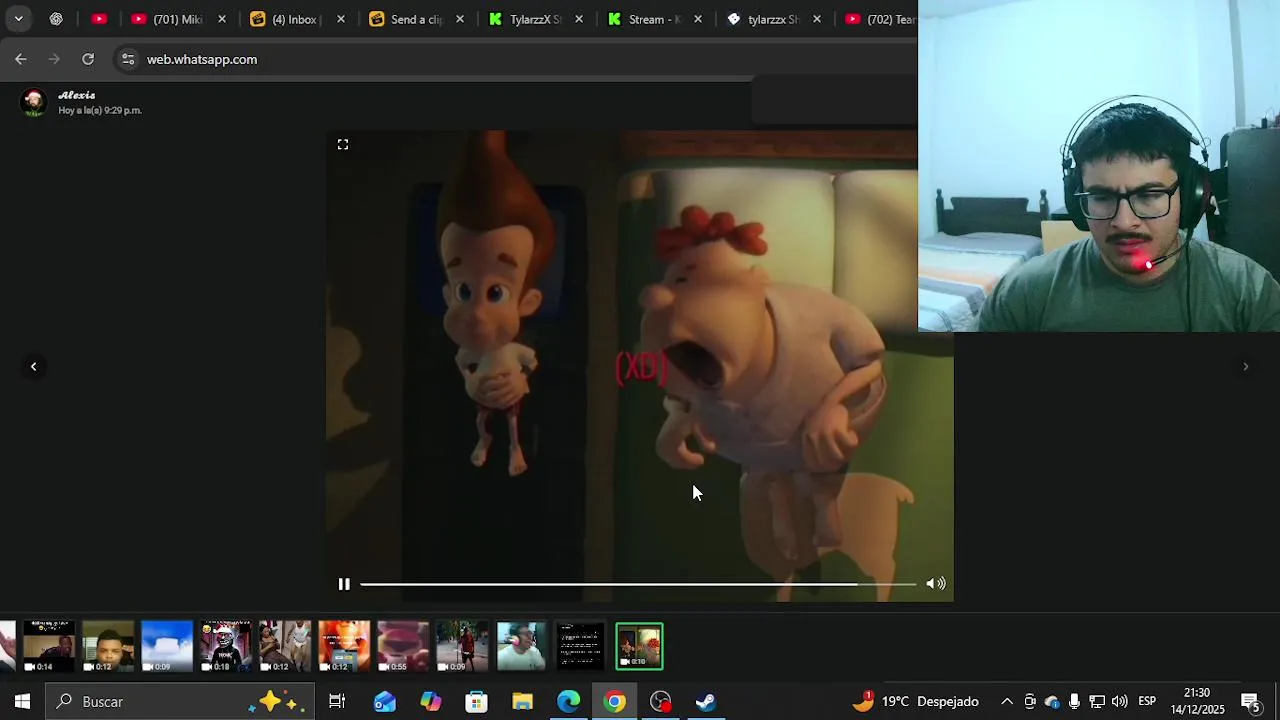Seek on the video progress bar

click(x=638, y=584)
